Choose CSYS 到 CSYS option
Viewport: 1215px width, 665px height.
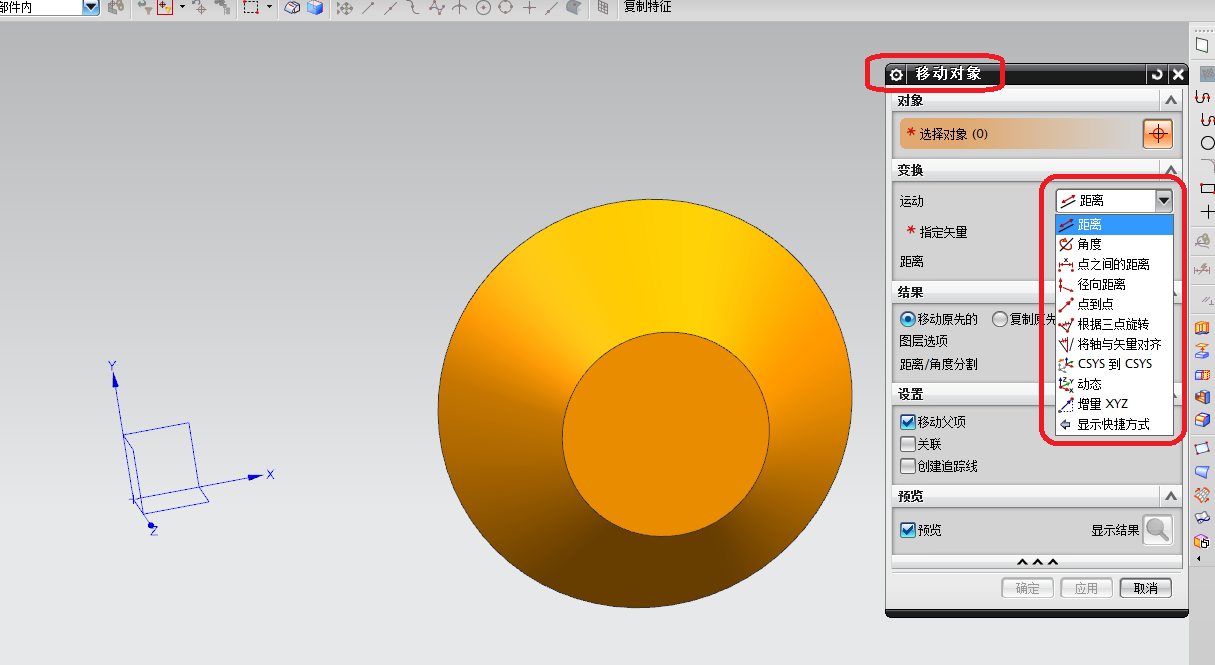[1114, 364]
